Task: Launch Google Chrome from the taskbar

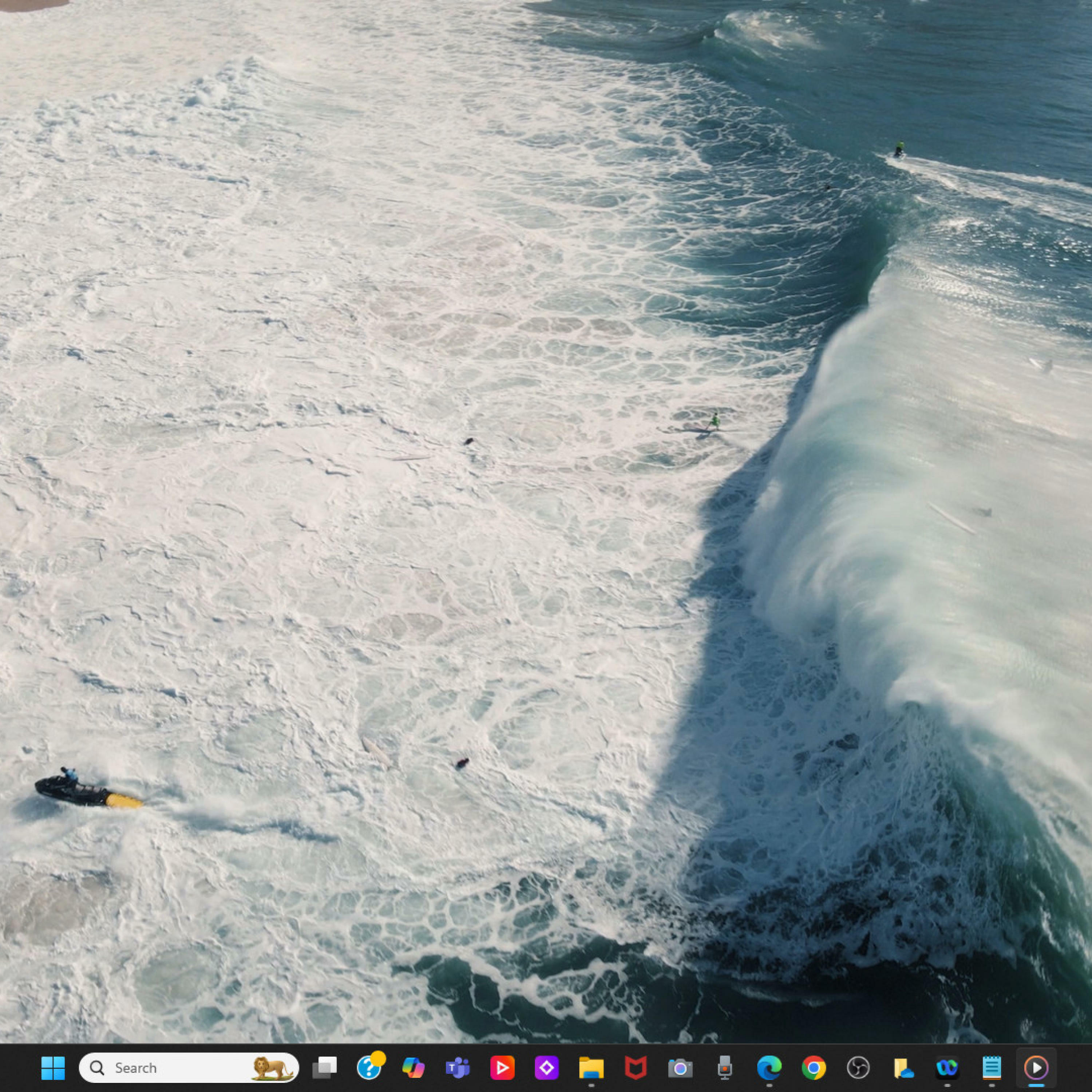Action: point(813,1068)
